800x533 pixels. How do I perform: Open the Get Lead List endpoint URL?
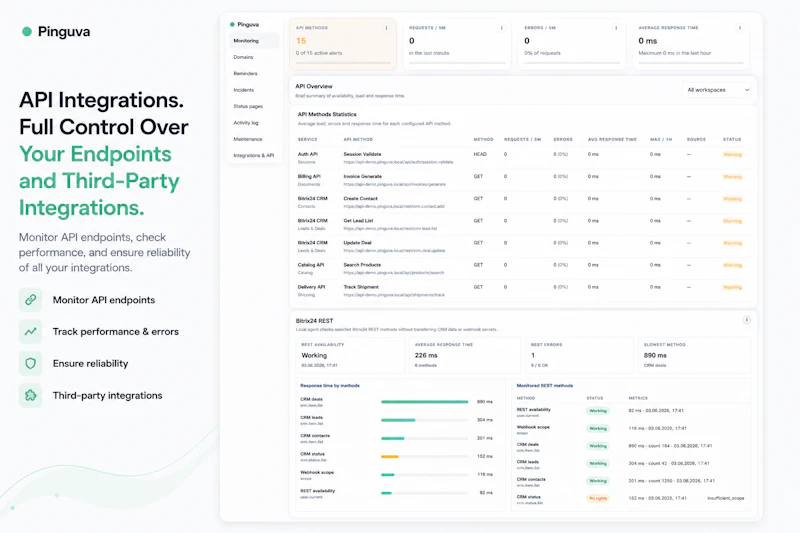tap(390, 229)
